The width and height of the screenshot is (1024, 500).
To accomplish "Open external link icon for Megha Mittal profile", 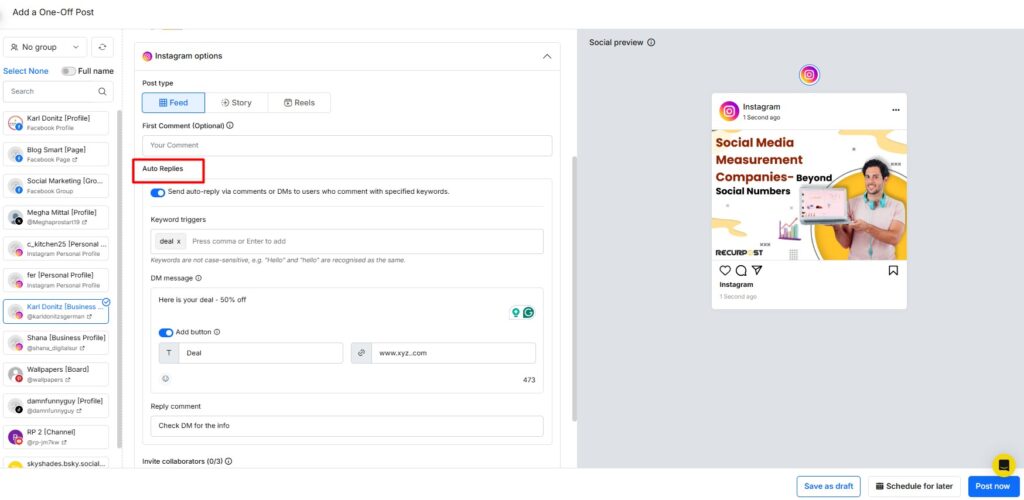I will coord(84,223).
